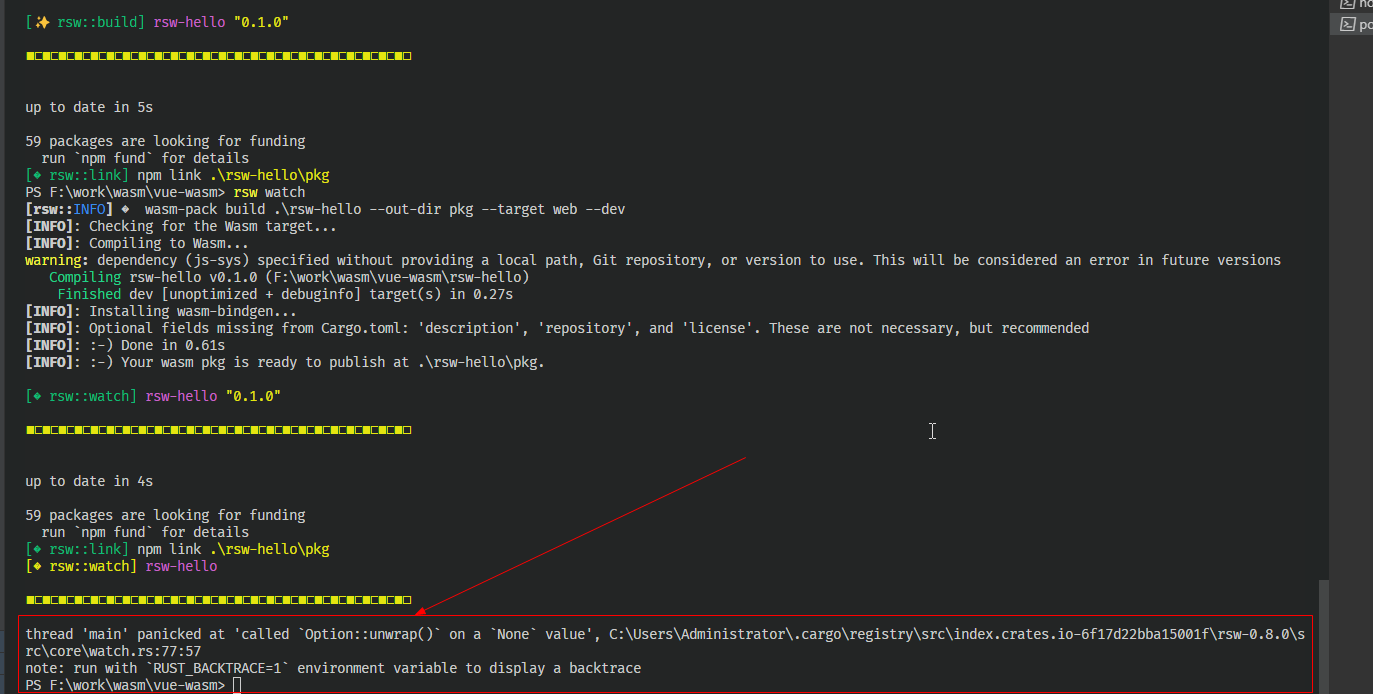Click the terminal scrollbar thumb
The height and width of the screenshot is (694, 1373).
pos(1324,636)
